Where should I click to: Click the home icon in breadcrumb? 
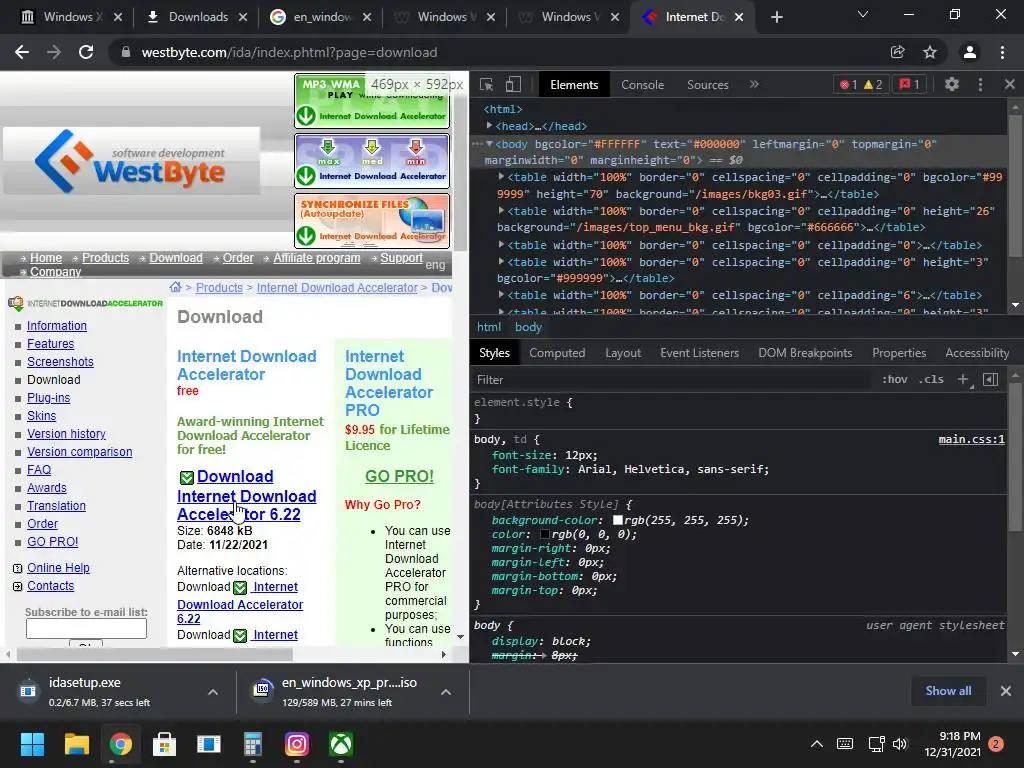(x=175, y=287)
